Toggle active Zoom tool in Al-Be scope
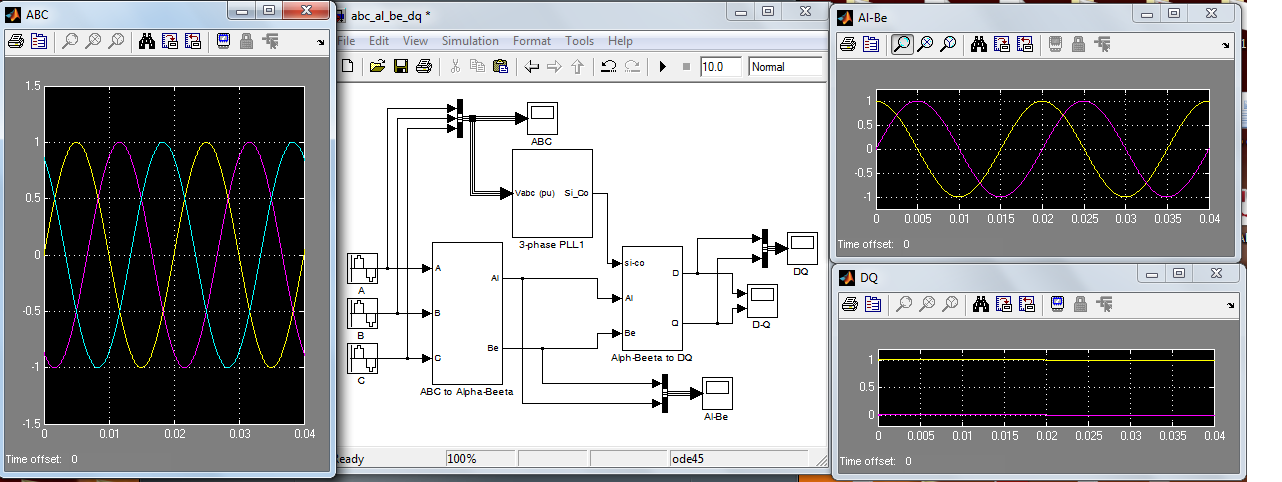Image resolution: width=1282 pixels, height=482 pixels. click(901, 45)
